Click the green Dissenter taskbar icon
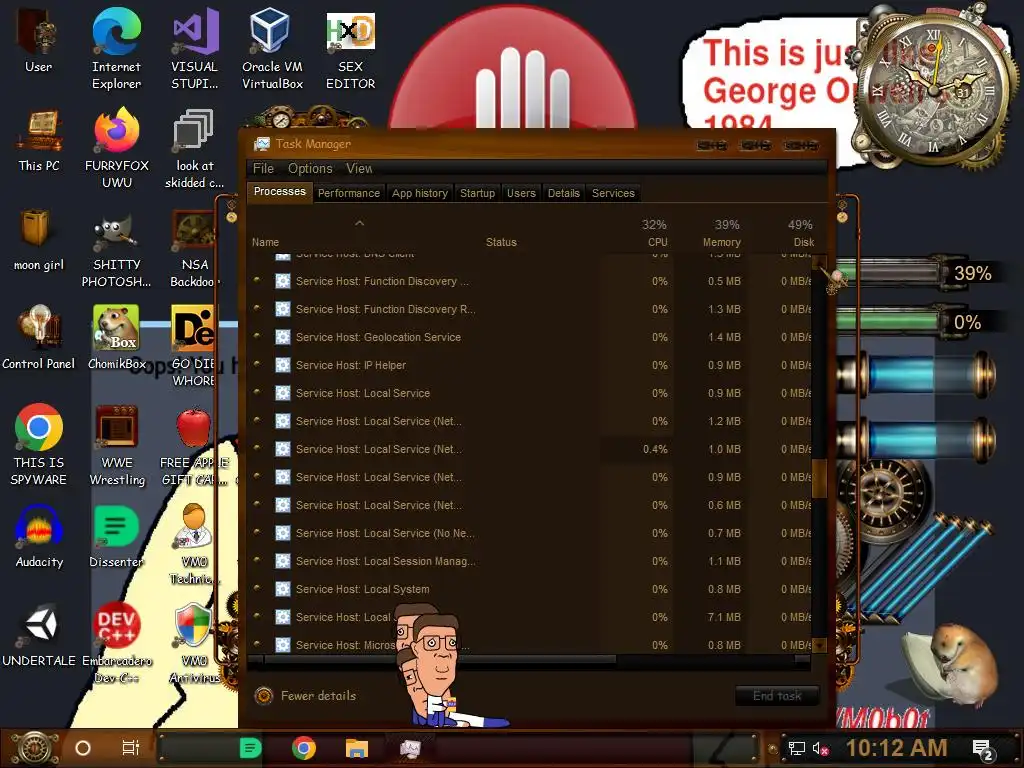This screenshot has height=768, width=1024. coord(250,748)
